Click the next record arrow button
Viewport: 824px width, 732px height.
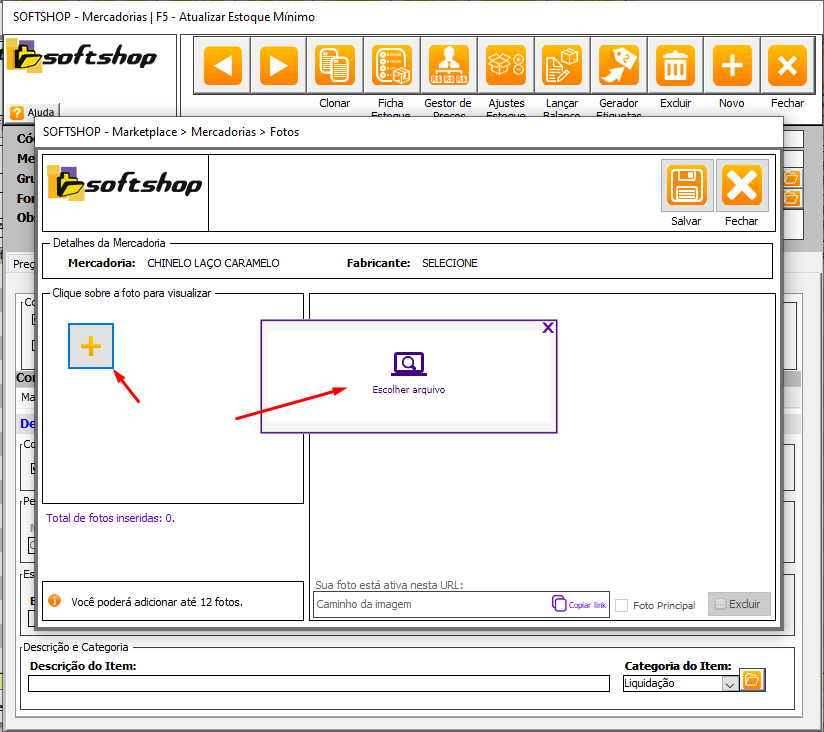278,66
